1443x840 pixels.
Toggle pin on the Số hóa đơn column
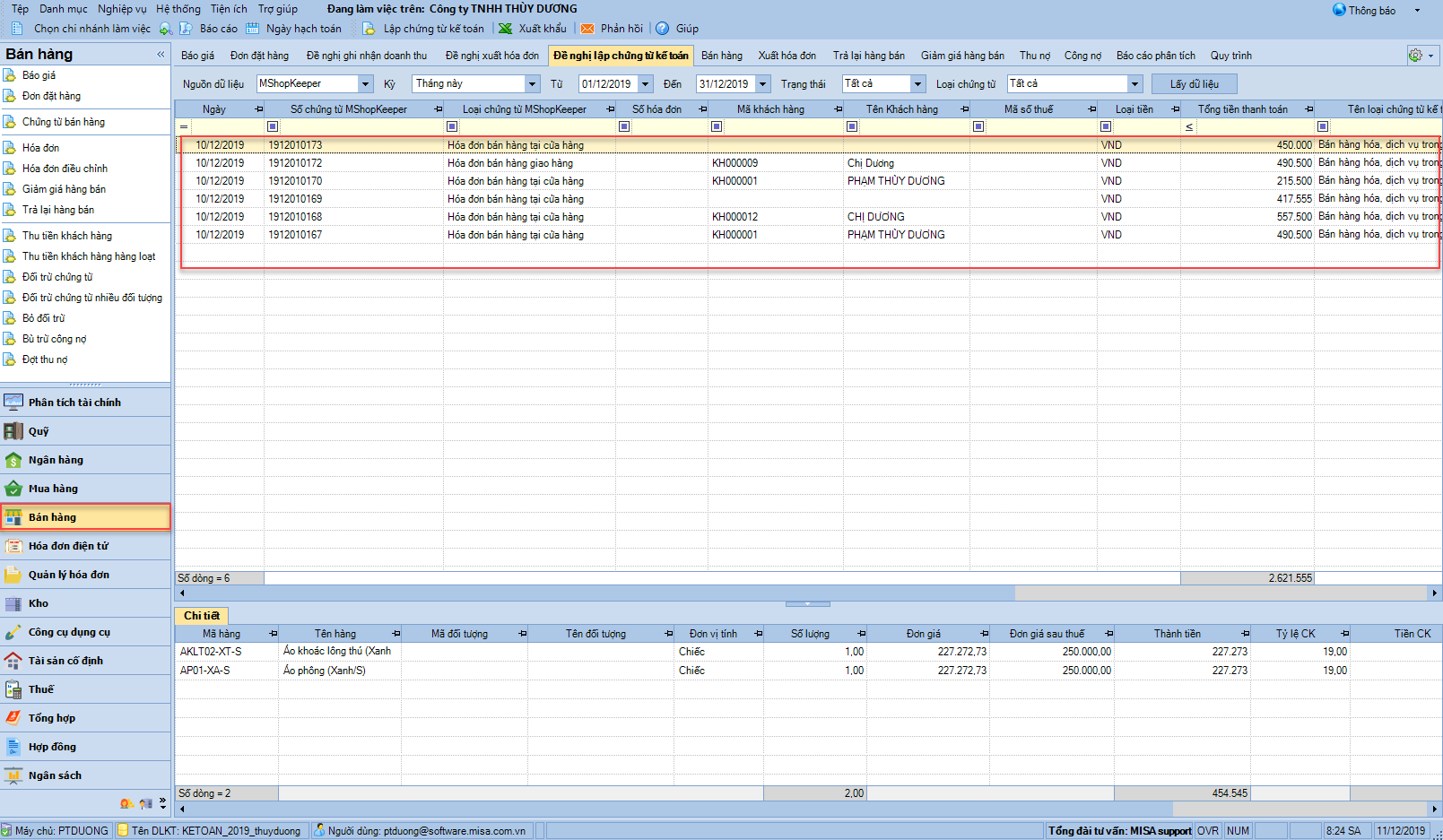point(702,109)
